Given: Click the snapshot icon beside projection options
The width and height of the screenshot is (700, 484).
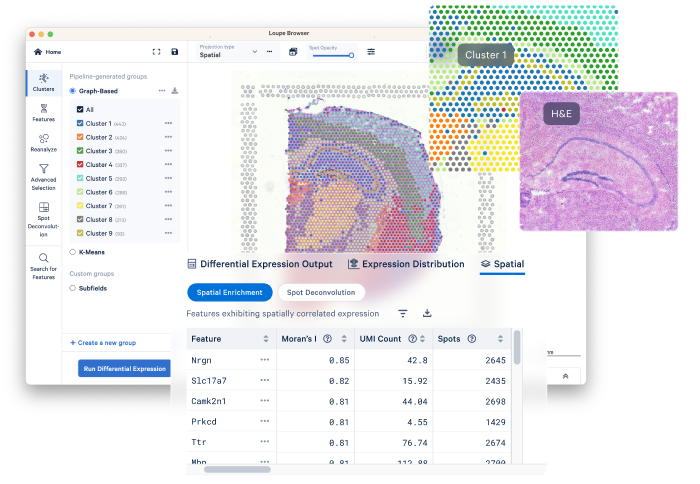Looking at the screenshot, I should pyautogui.click(x=293, y=52).
